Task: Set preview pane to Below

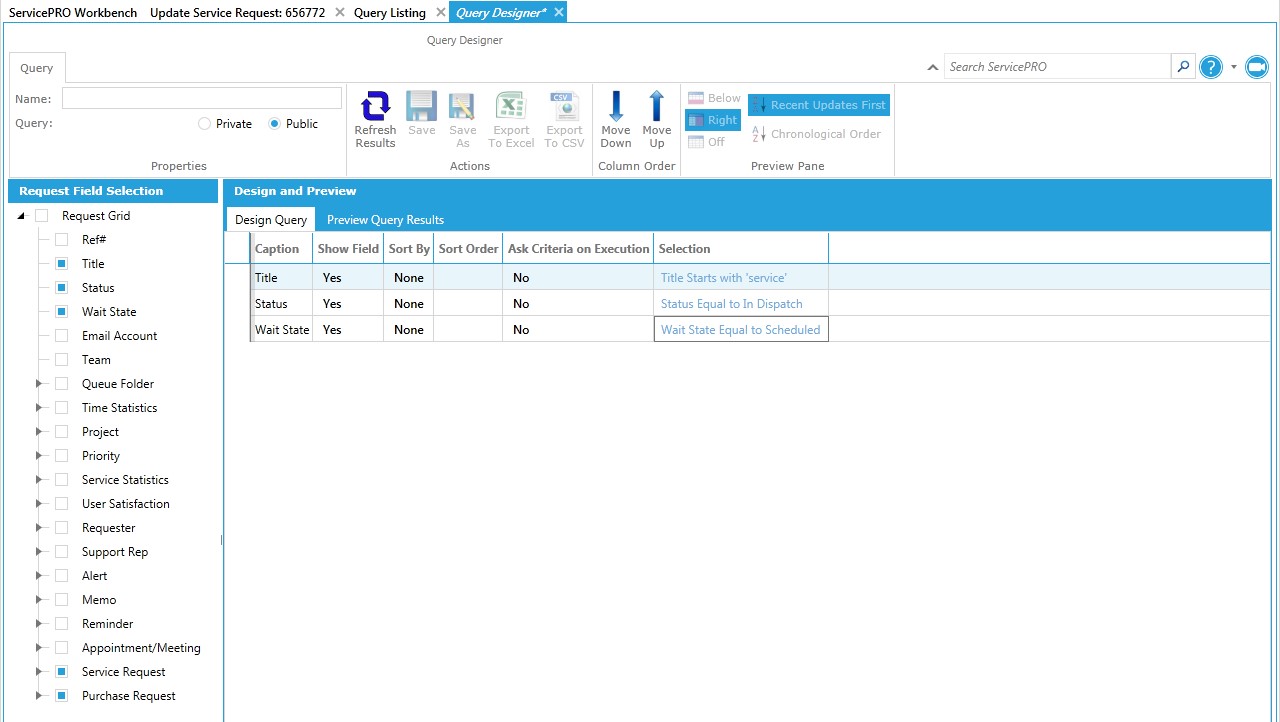Action: (x=714, y=98)
